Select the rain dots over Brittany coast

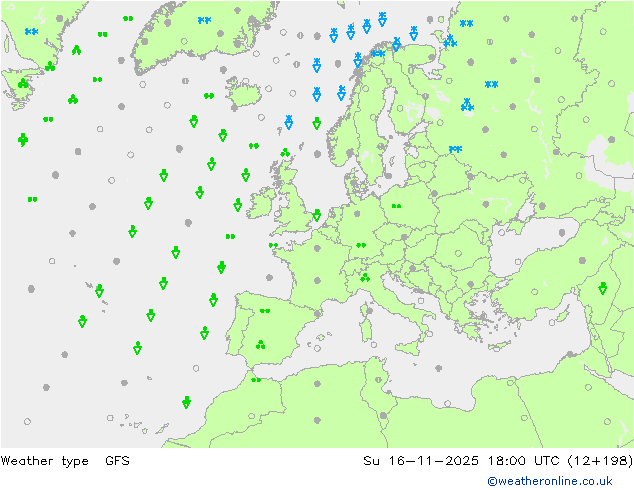pyautogui.click(x=273, y=245)
